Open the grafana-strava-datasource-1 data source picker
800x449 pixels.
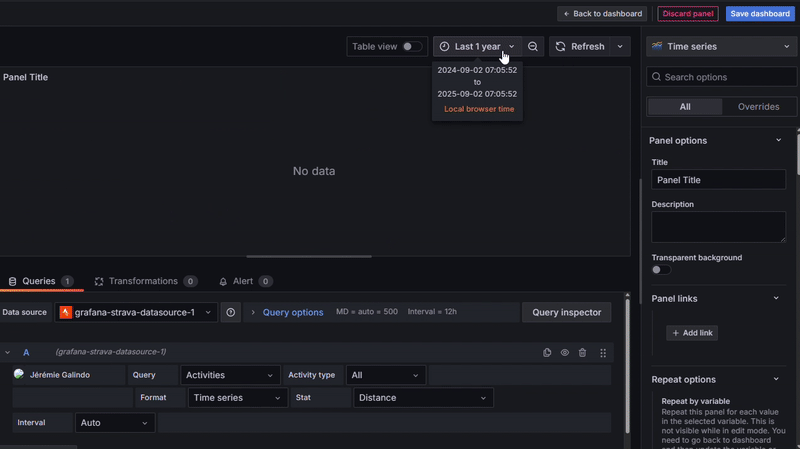click(136, 312)
